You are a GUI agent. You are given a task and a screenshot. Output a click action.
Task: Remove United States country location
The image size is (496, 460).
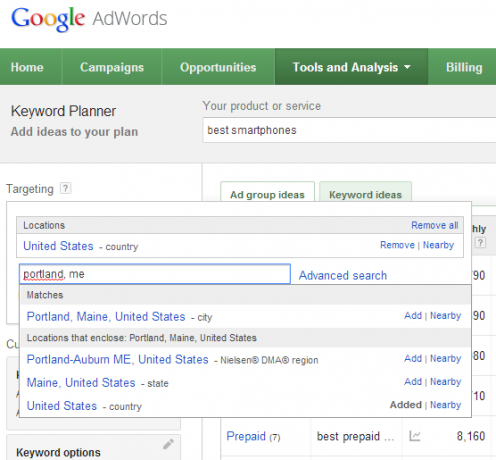pyautogui.click(x=397, y=245)
